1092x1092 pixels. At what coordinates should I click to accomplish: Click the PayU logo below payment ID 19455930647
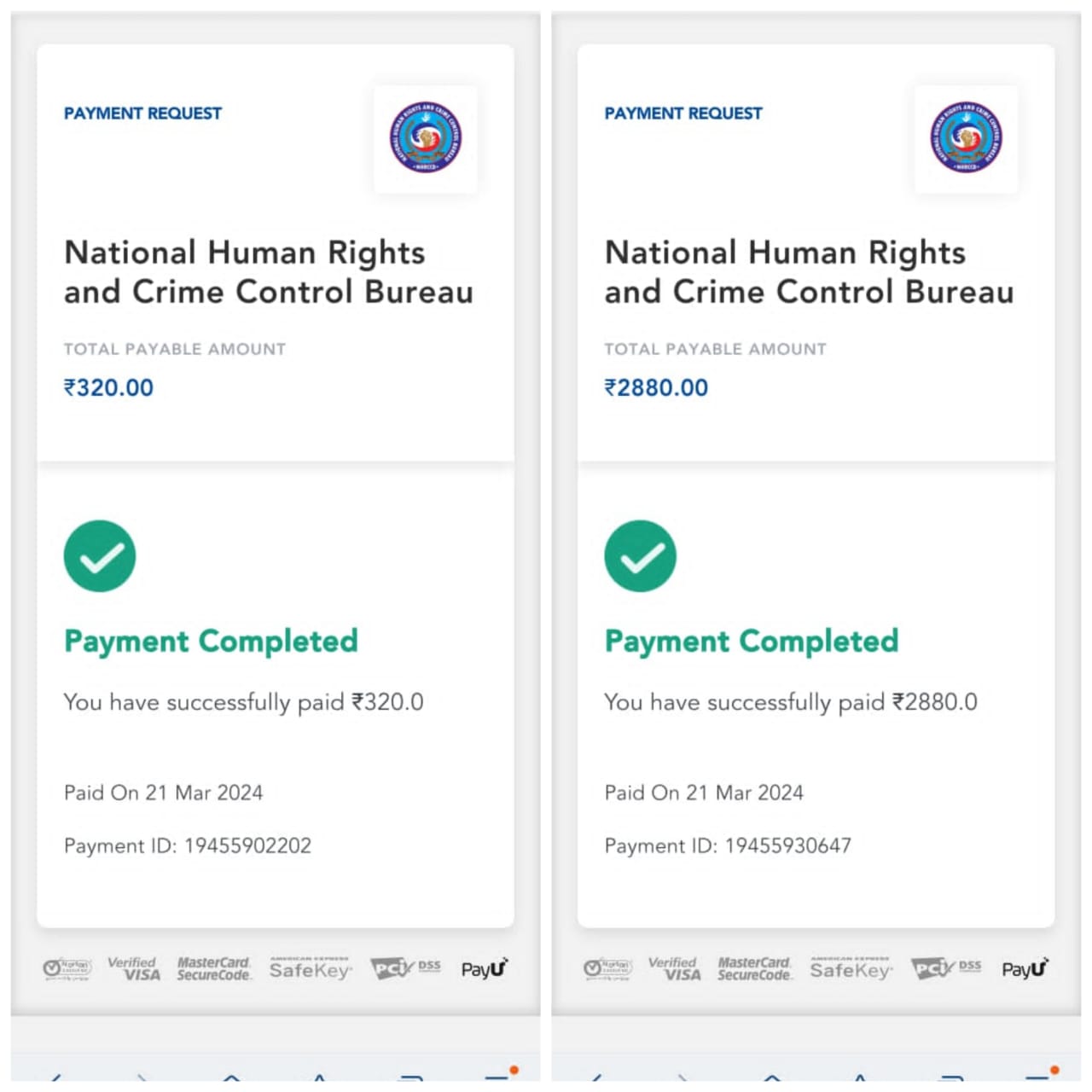(1025, 968)
